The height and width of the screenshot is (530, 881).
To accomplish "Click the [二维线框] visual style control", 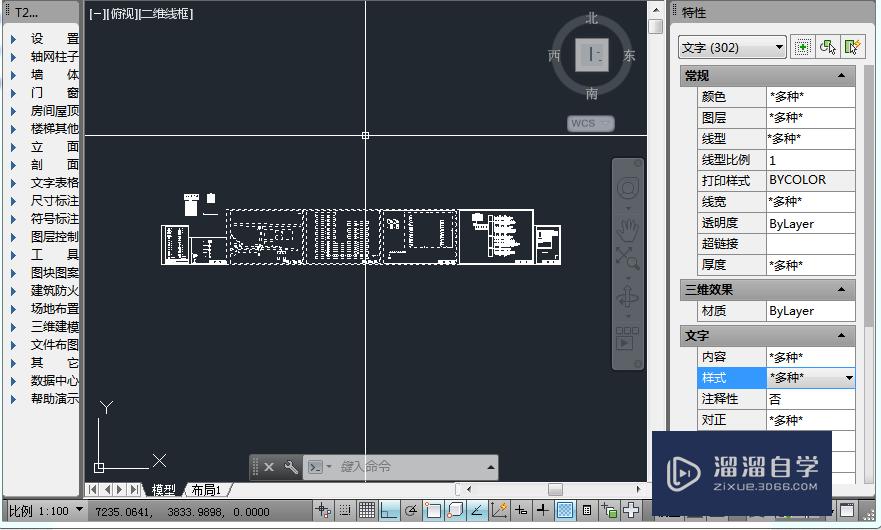I will pos(165,13).
